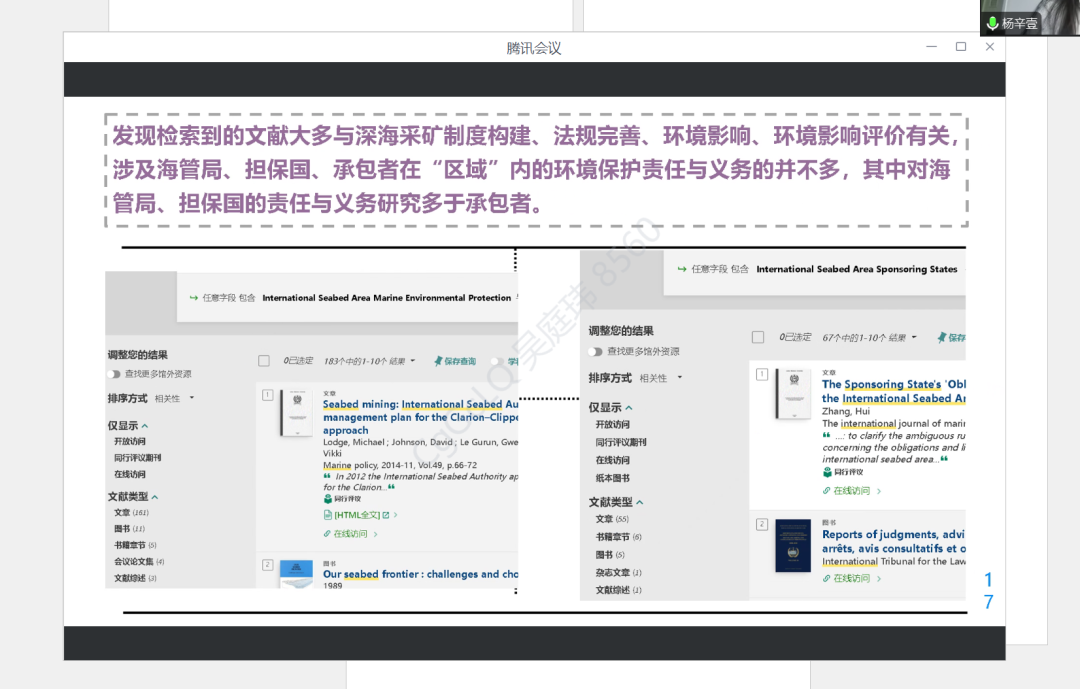Viewport: 1080px width, 689px height.
Task: Select 书籍章节 (5) in left panel
Action: pyautogui.click(x=136, y=545)
